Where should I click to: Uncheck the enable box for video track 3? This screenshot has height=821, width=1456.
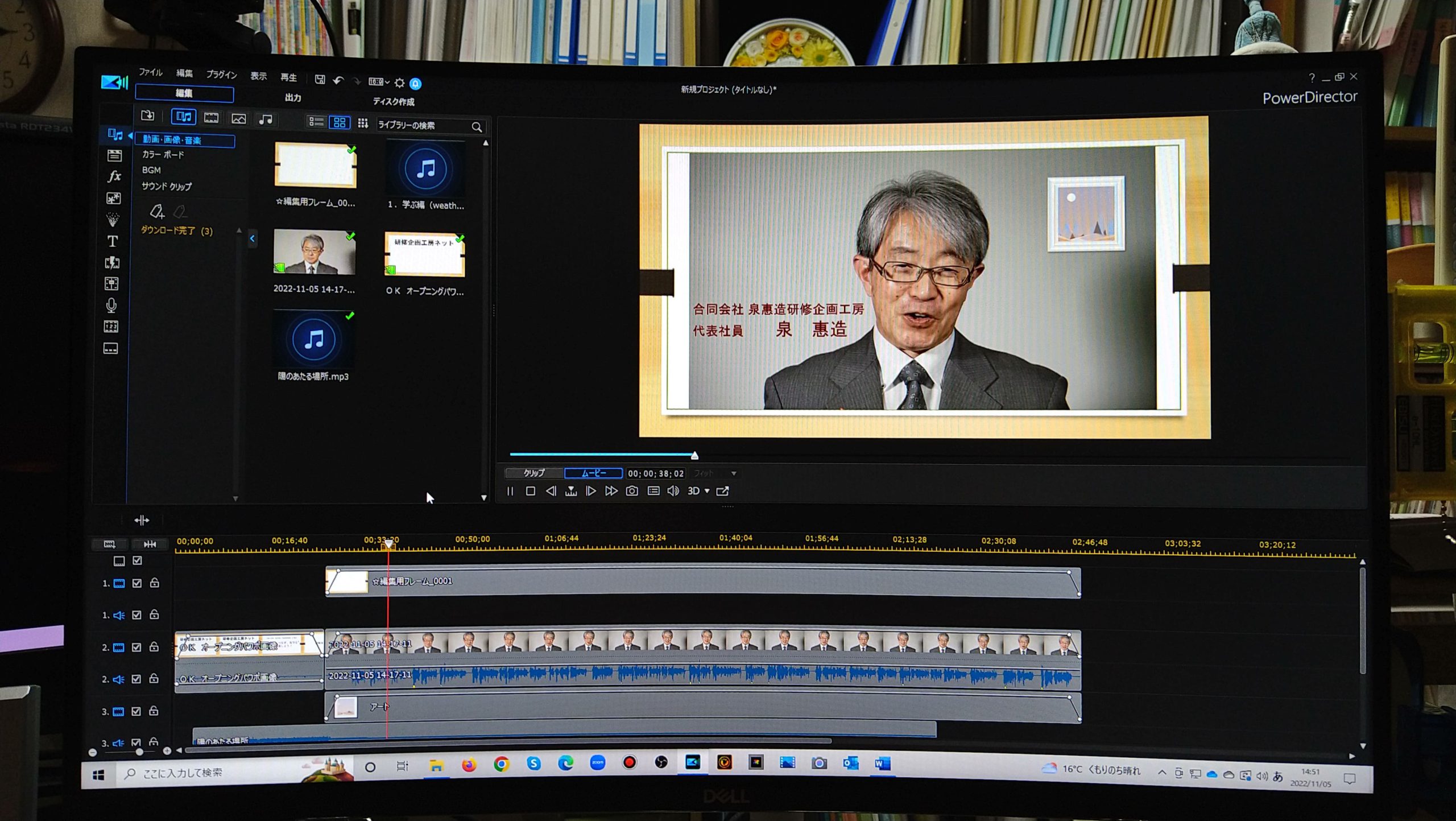(136, 712)
